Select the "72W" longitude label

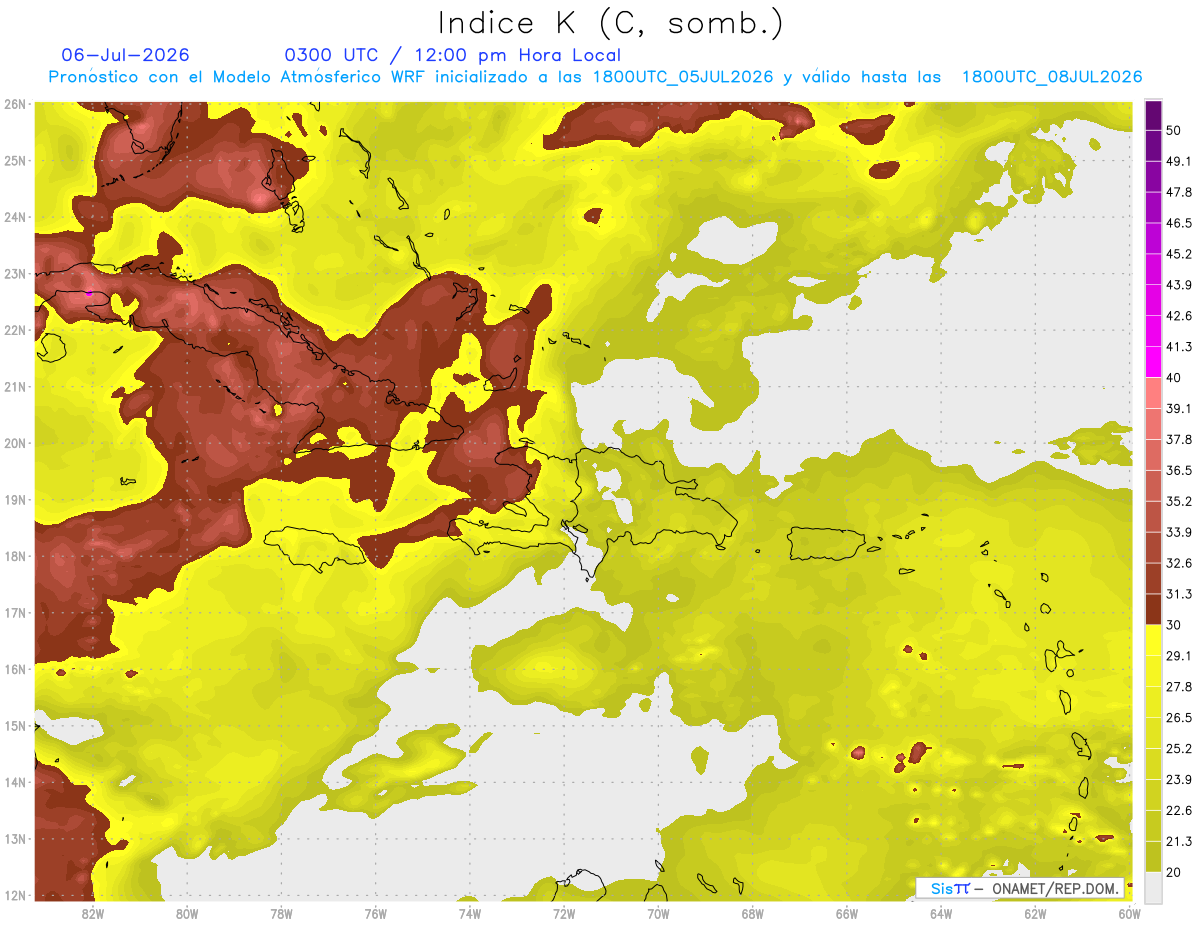coord(564,914)
